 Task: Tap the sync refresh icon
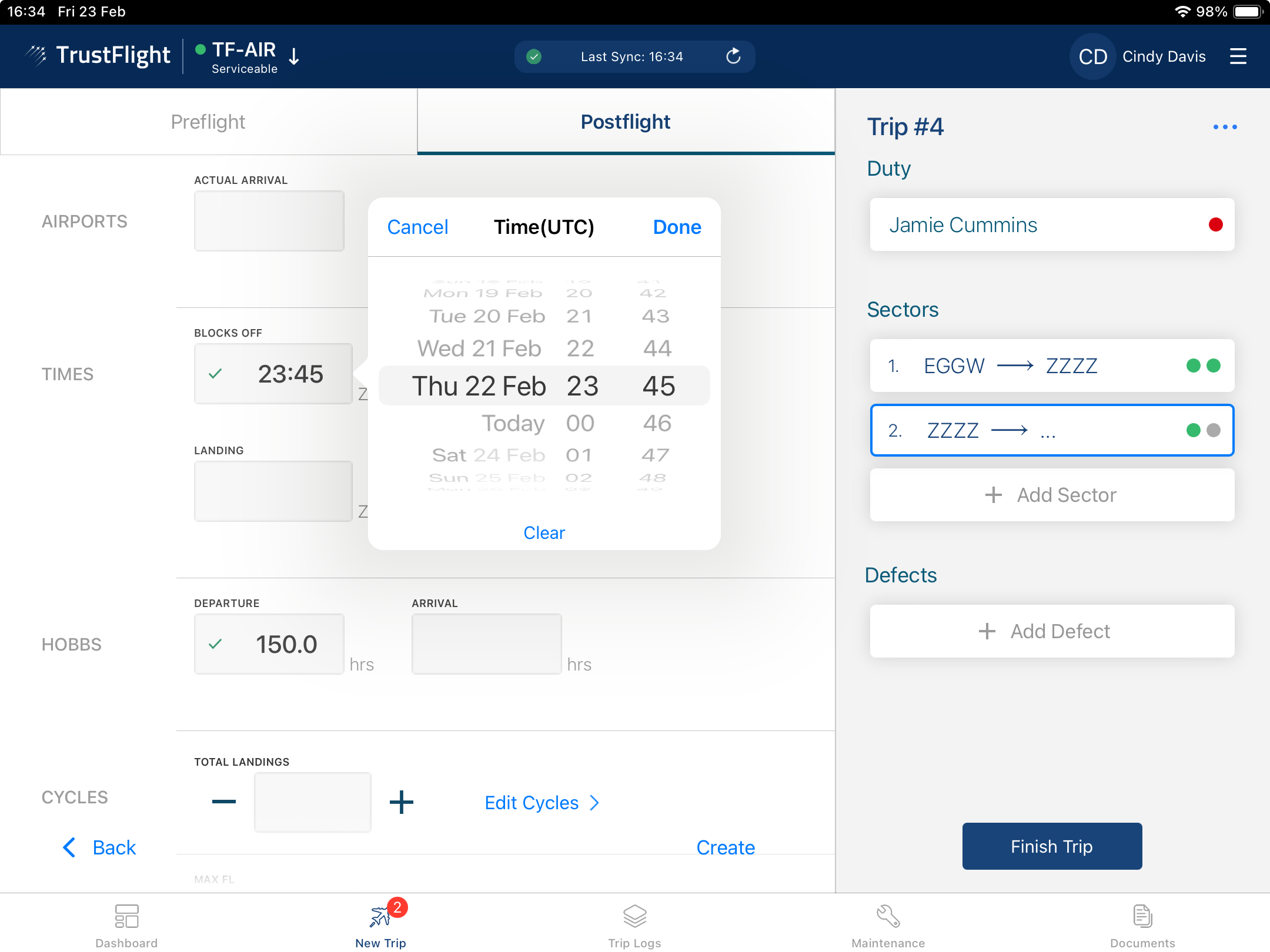(733, 56)
